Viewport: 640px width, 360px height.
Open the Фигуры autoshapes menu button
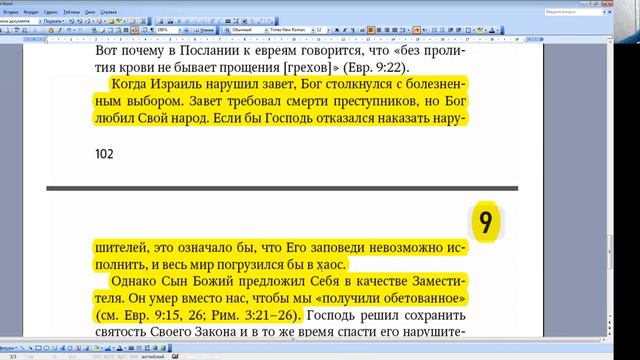[9, 348]
